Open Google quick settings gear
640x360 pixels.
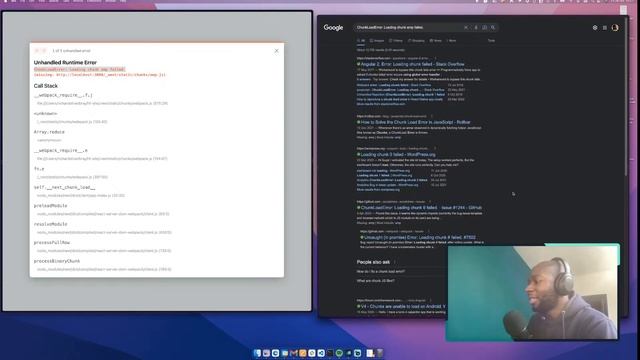[595, 28]
